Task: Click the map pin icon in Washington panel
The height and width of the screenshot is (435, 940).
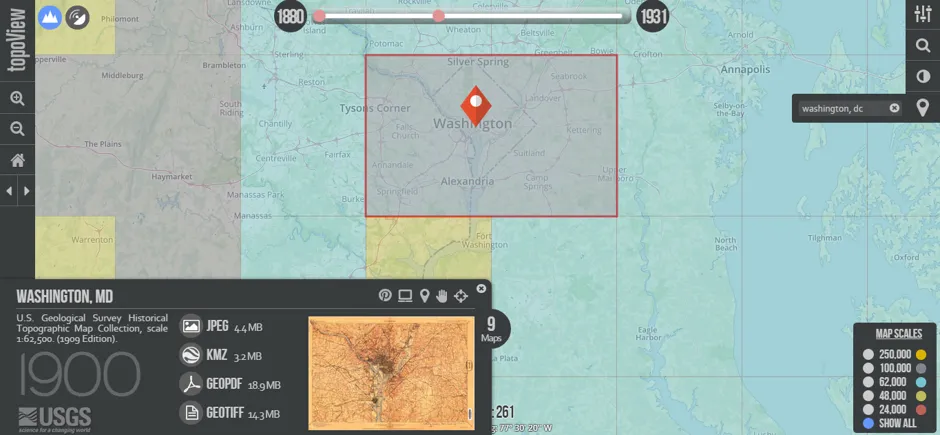Action: coord(424,295)
